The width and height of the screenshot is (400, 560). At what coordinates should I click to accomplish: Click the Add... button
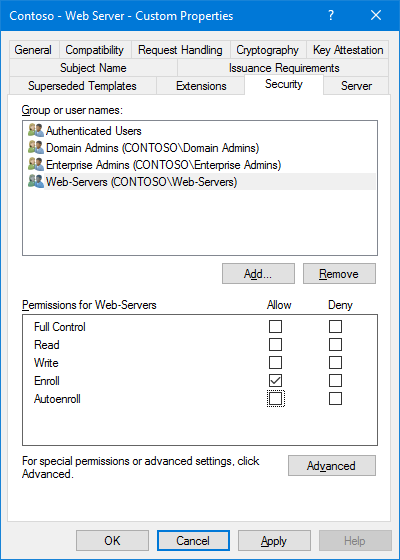(x=258, y=274)
